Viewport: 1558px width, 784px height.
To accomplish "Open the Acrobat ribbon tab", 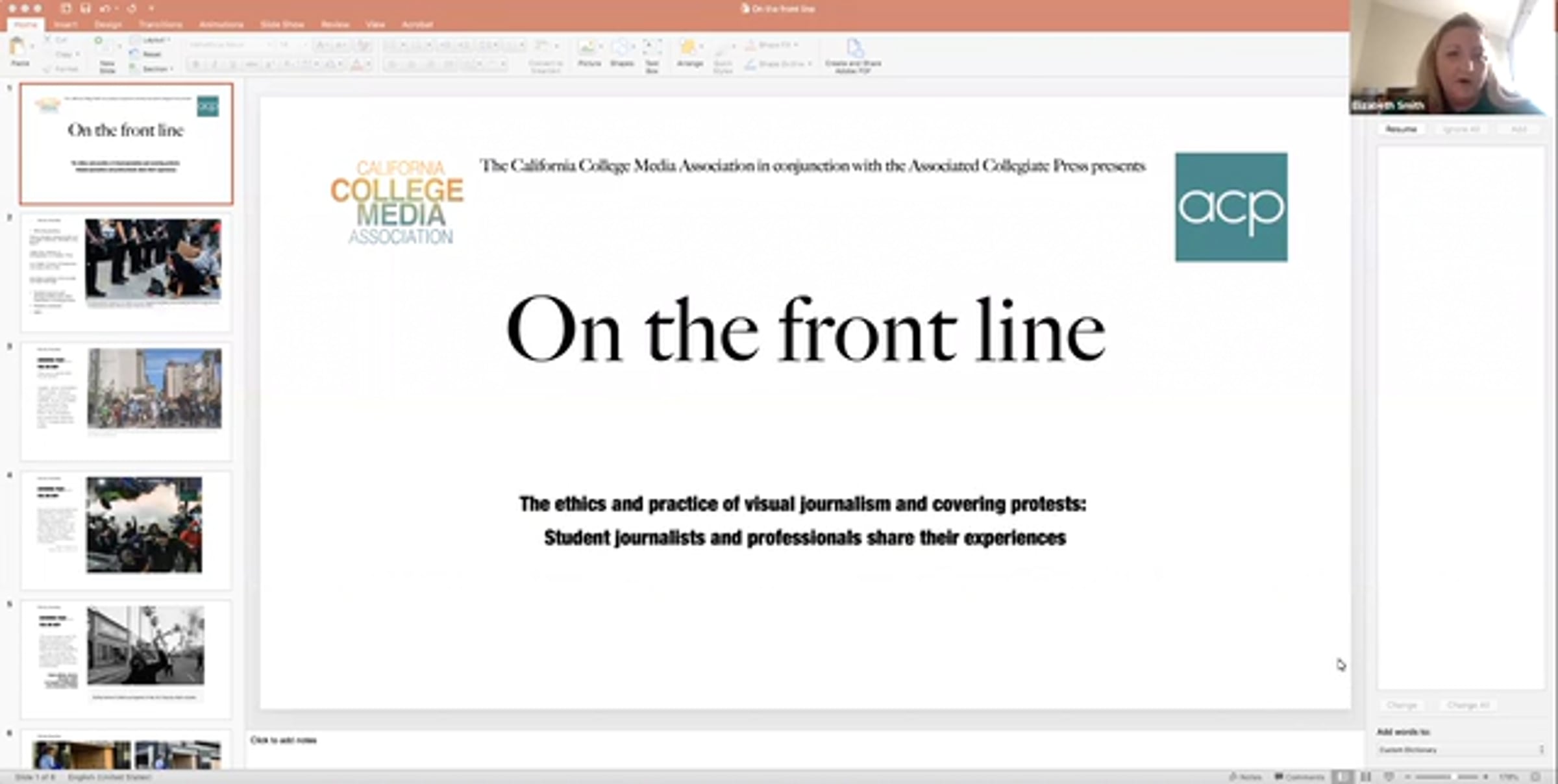I will click(x=417, y=25).
